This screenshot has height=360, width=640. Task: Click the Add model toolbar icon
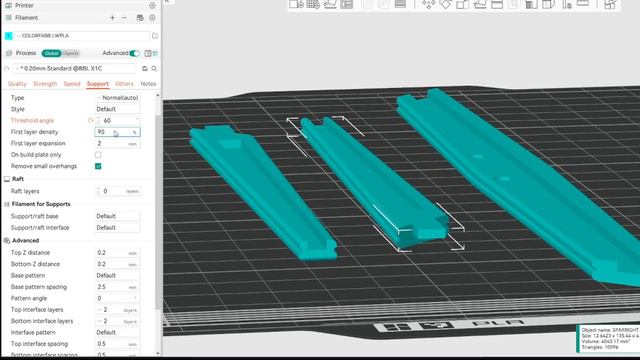pyautogui.click(x=296, y=4)
